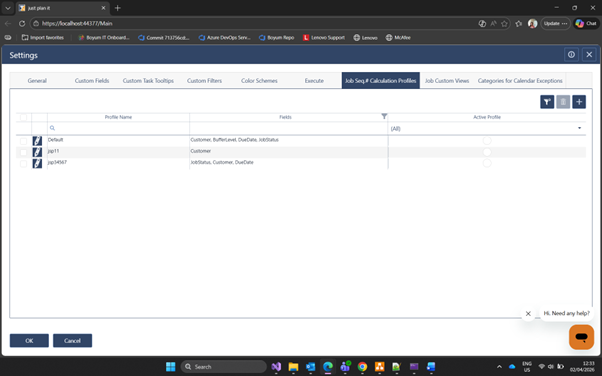
Task: Close the Settings dialog with the X
Action: [589, 55]
